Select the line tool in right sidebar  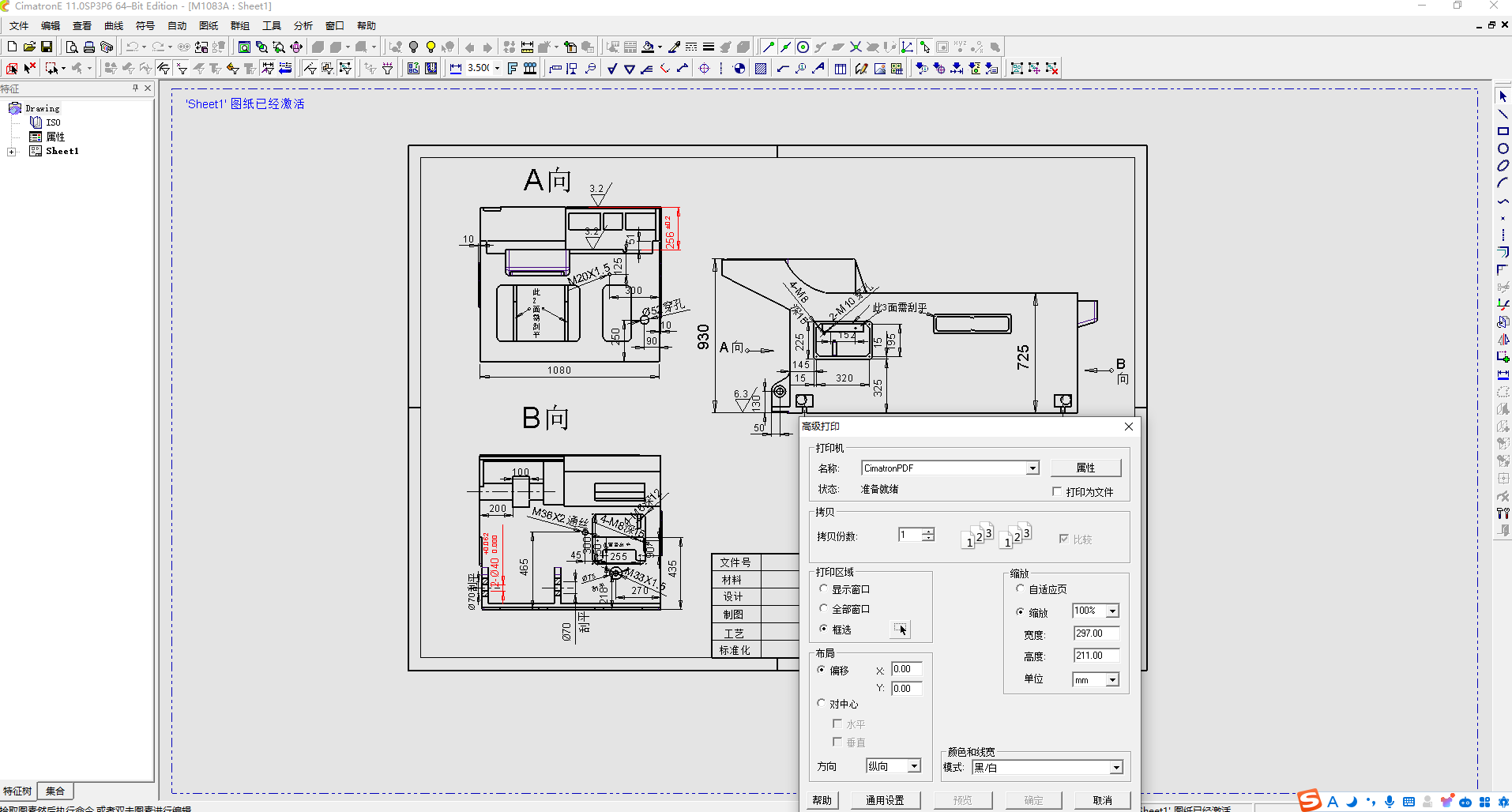1503,115
